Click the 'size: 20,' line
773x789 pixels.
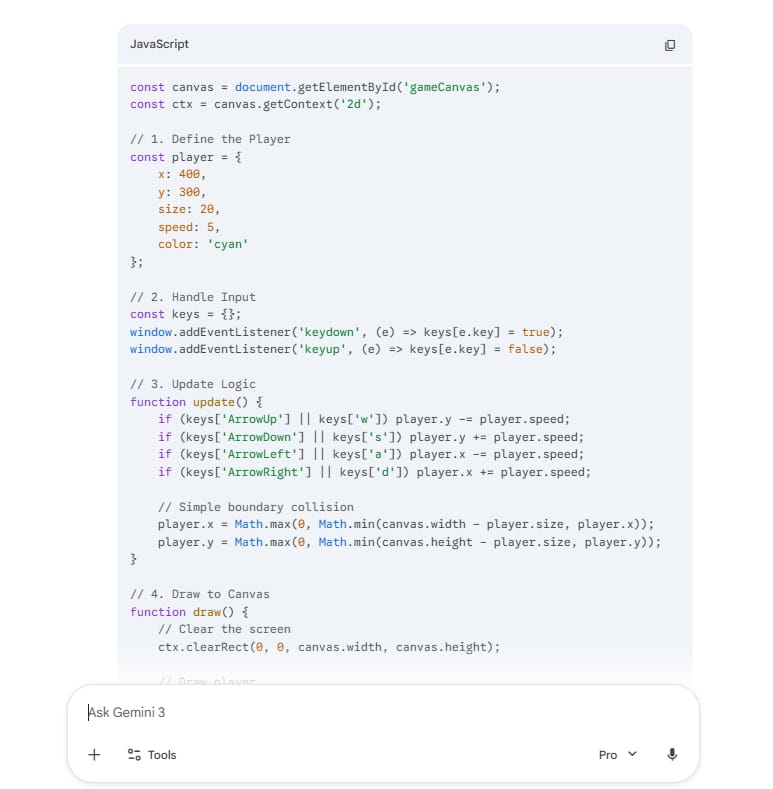(189, 209)
